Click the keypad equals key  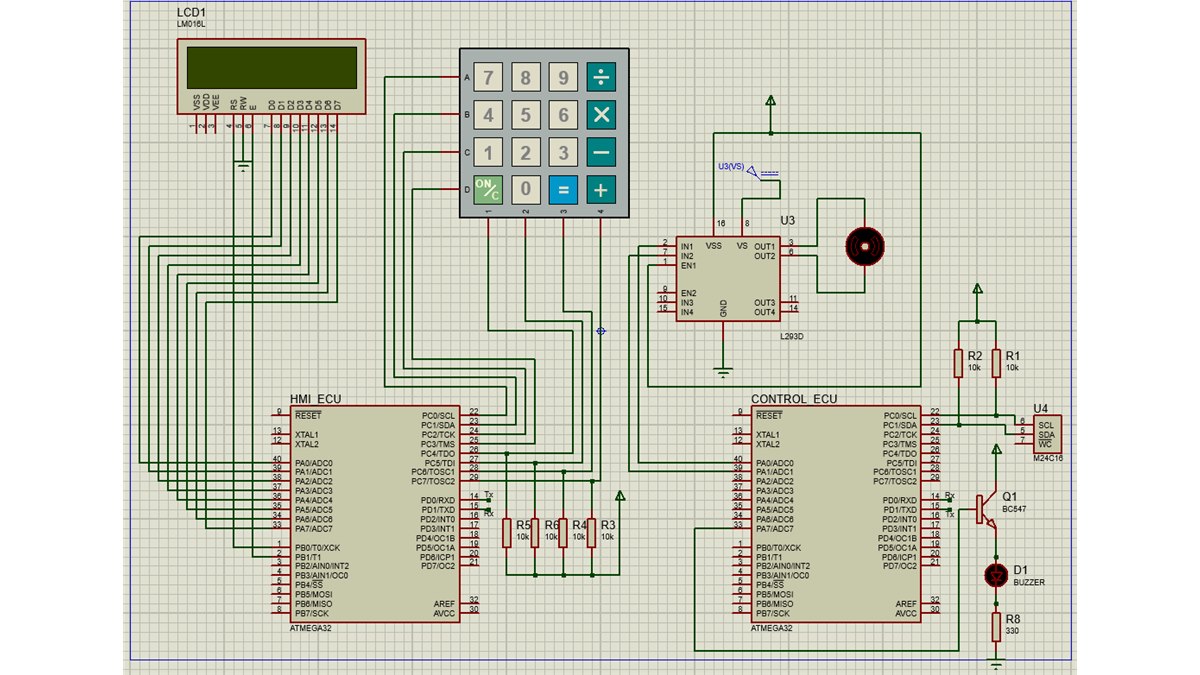tap(563, 189)
